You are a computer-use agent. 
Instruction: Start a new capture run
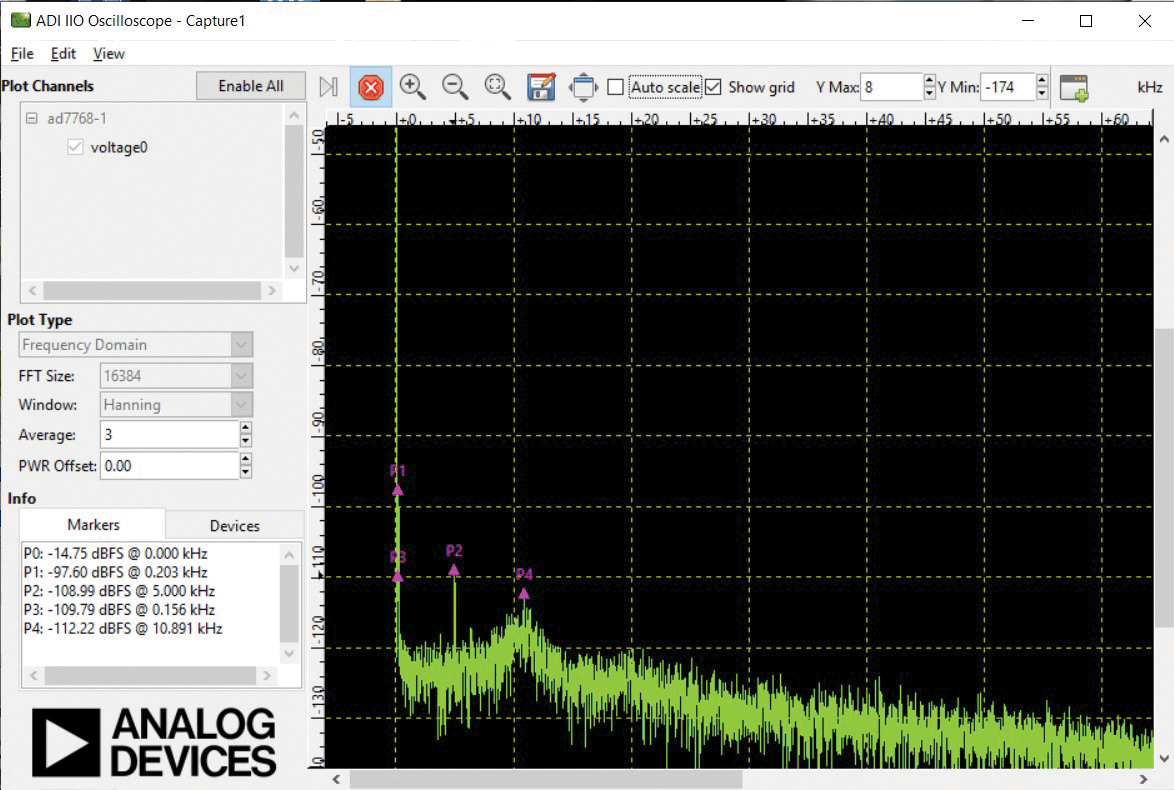click(x=329, y=87)
